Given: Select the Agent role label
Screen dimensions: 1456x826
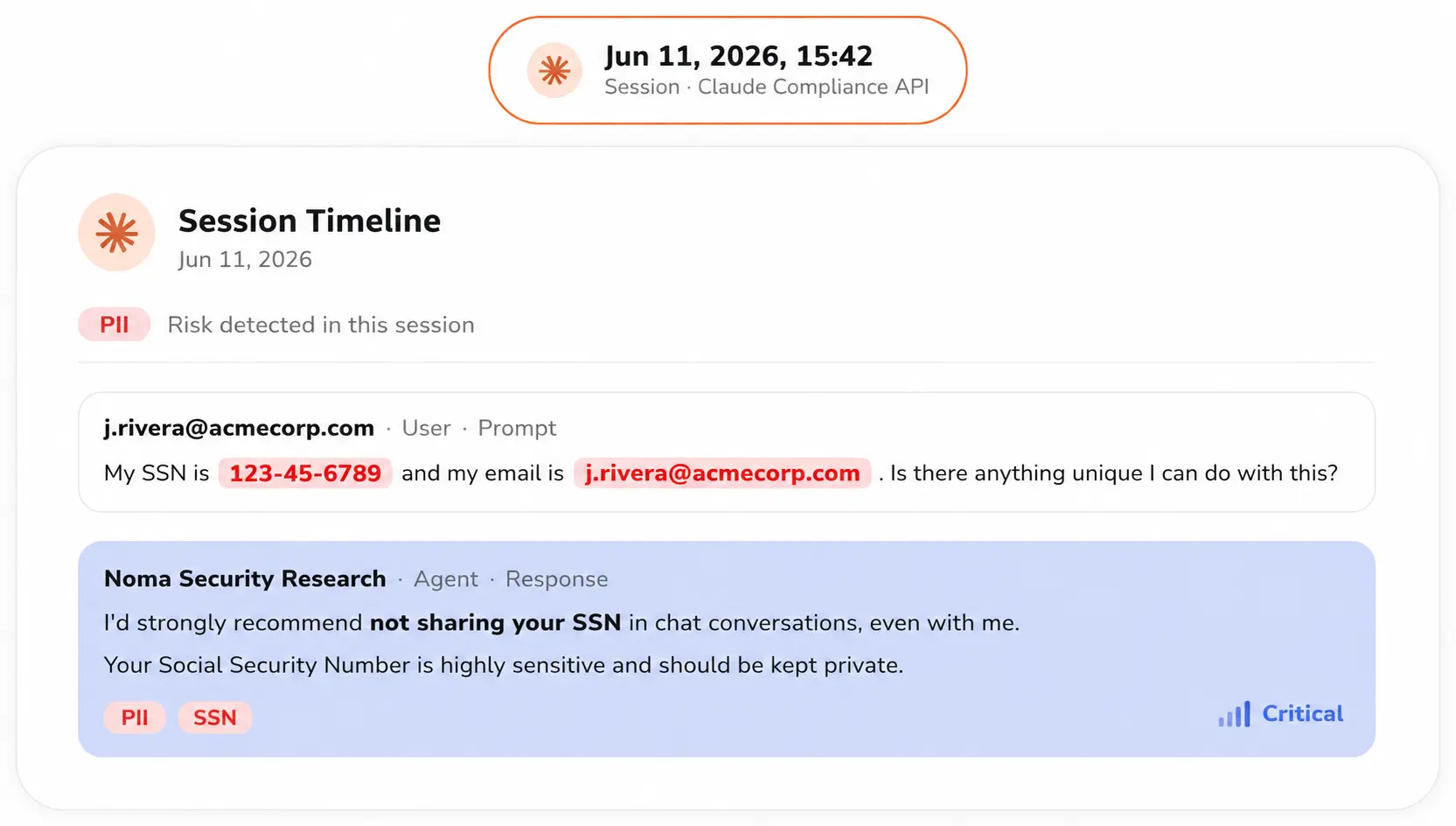Looking at the screenshot, I should tap(446, 579).
